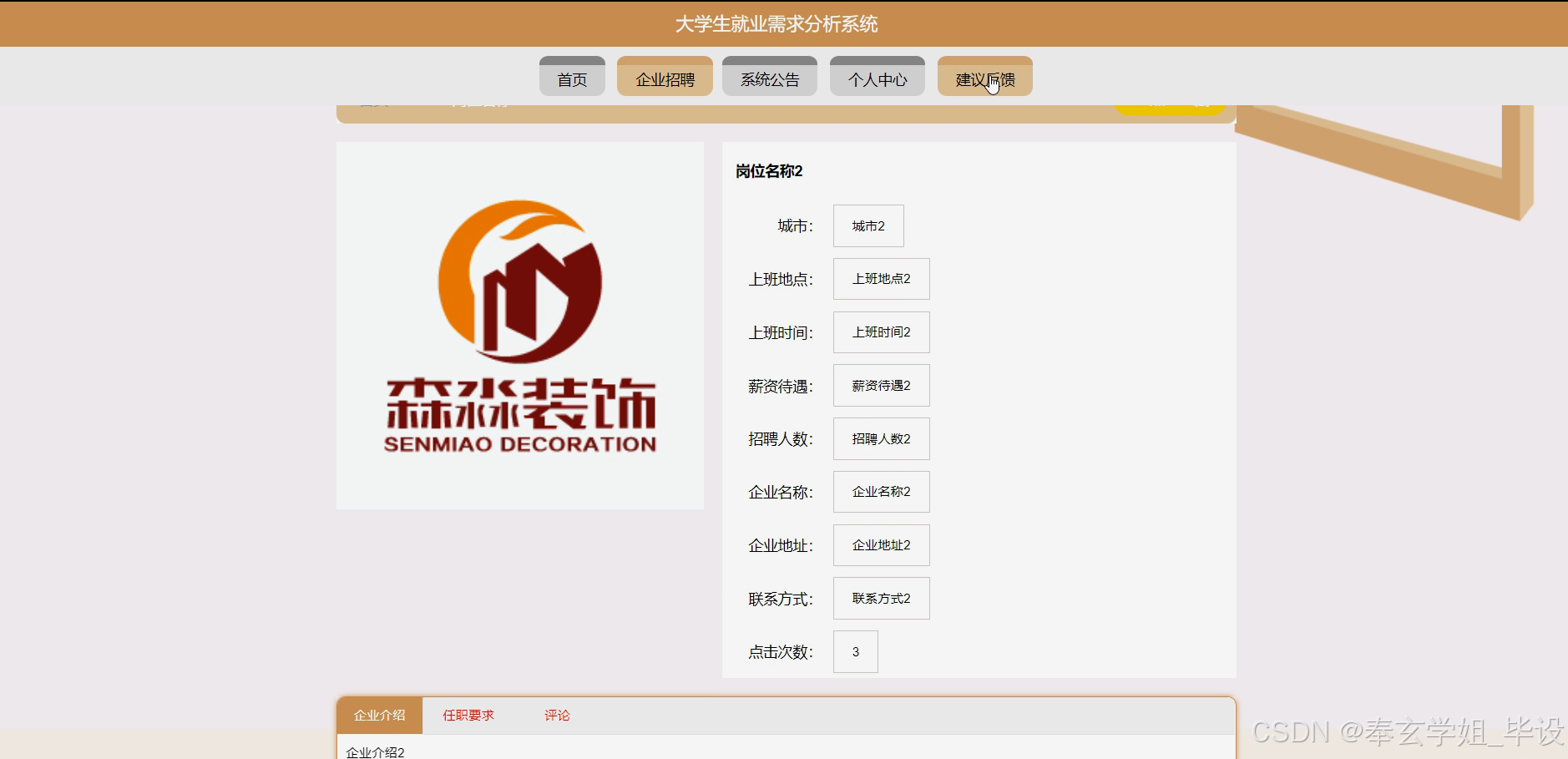Click the 联系方式2 value box
1568x759 pixels.
882,599
